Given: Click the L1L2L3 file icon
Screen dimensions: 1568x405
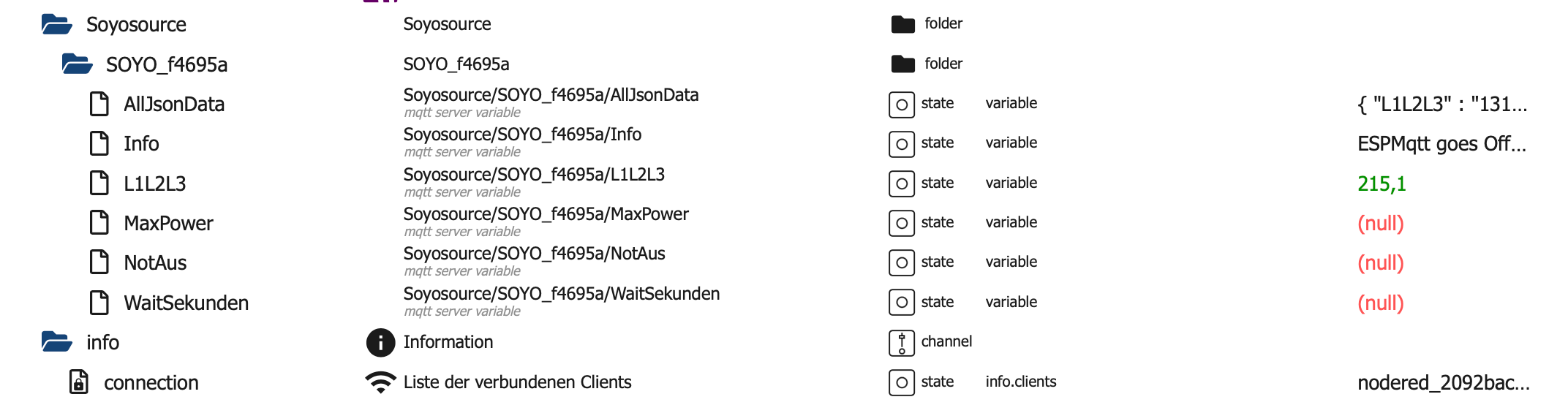Looking at the screenshot, I should point(99,183).
